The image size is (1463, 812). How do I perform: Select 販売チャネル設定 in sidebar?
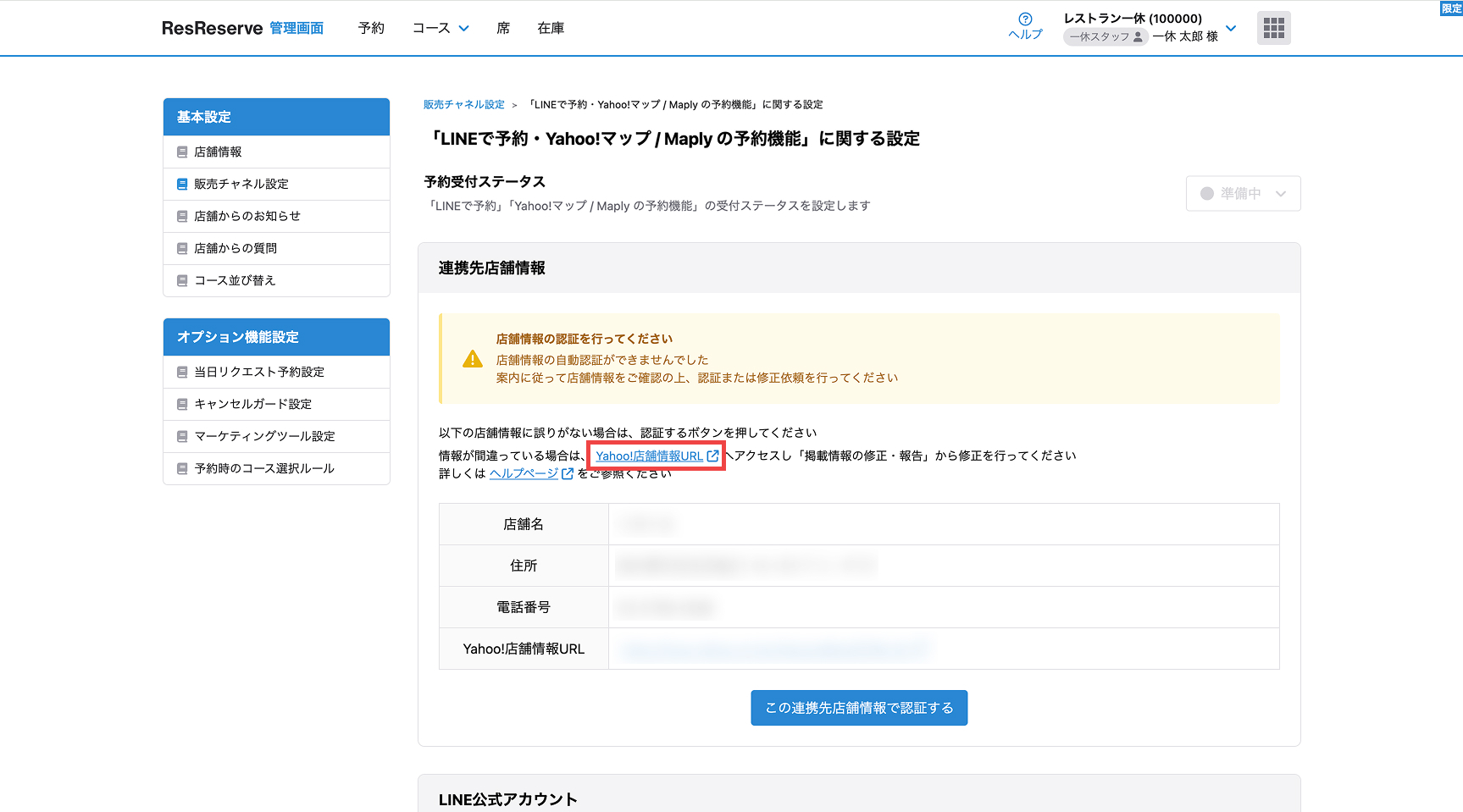pyautogui.click(x=276, y=184)
